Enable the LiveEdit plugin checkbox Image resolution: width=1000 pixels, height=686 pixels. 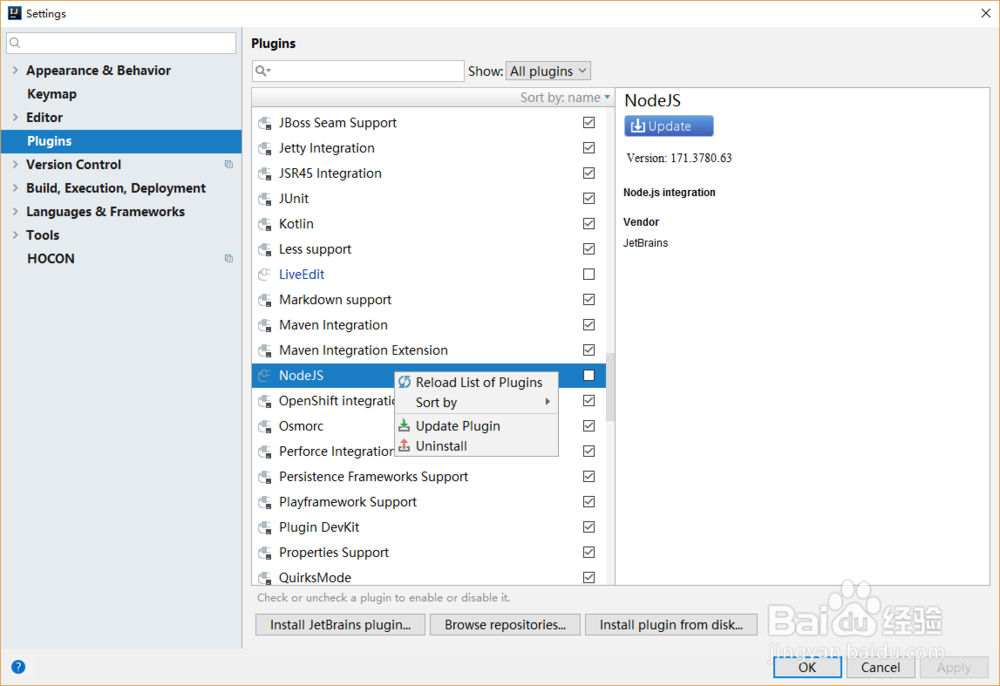[x=589, y=274]
